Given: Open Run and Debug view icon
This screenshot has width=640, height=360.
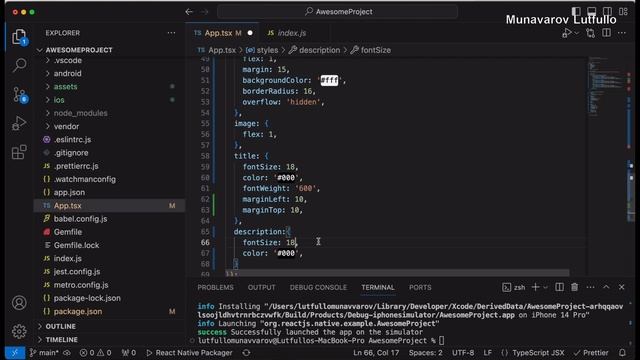Looking at the screenshot, I should 19,123.
